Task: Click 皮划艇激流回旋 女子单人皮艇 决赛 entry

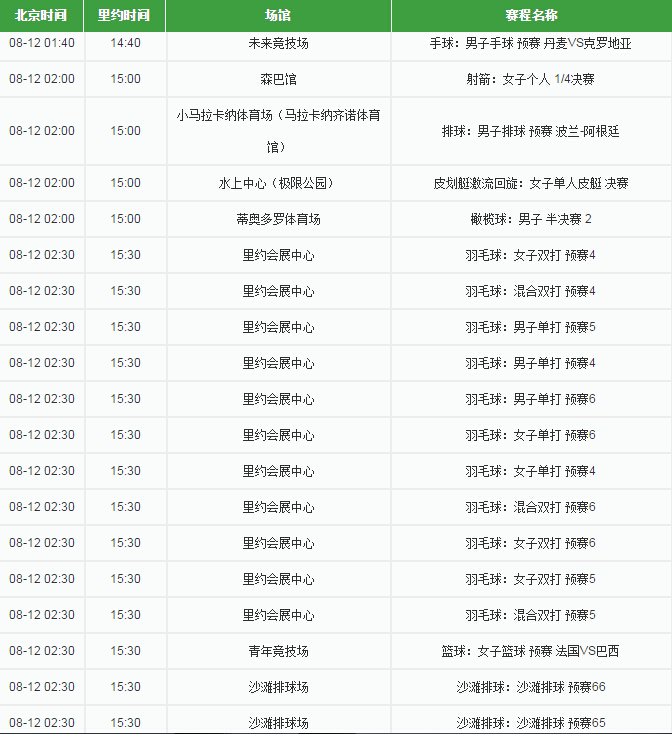Action: [x=531, y=183]
